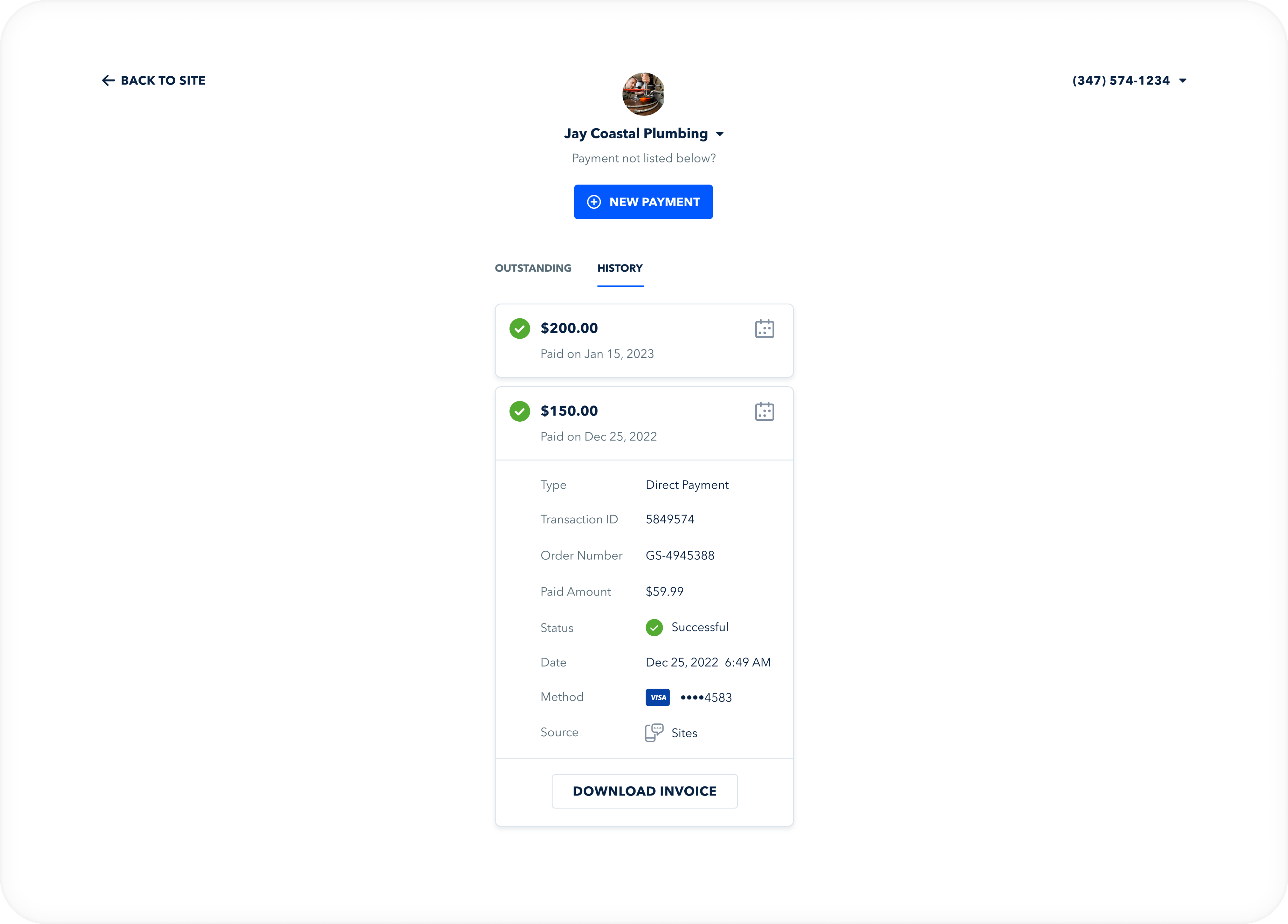Click the New Payment button
Viewport: 1288px width, 924px height.
(643, 202)
